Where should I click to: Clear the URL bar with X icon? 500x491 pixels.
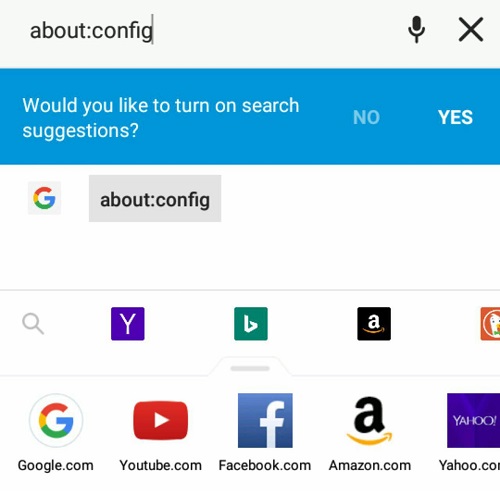click(471, 29)
